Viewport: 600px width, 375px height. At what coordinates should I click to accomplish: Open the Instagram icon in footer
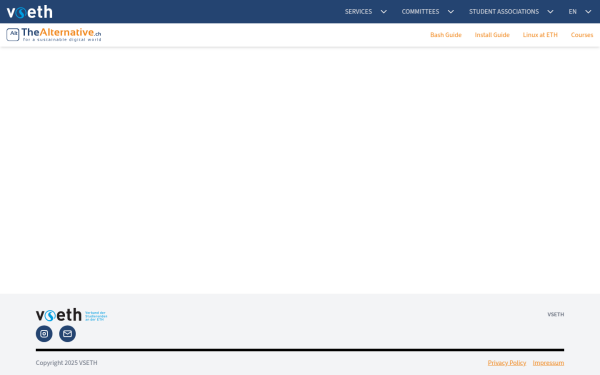(x=44, y=334)
